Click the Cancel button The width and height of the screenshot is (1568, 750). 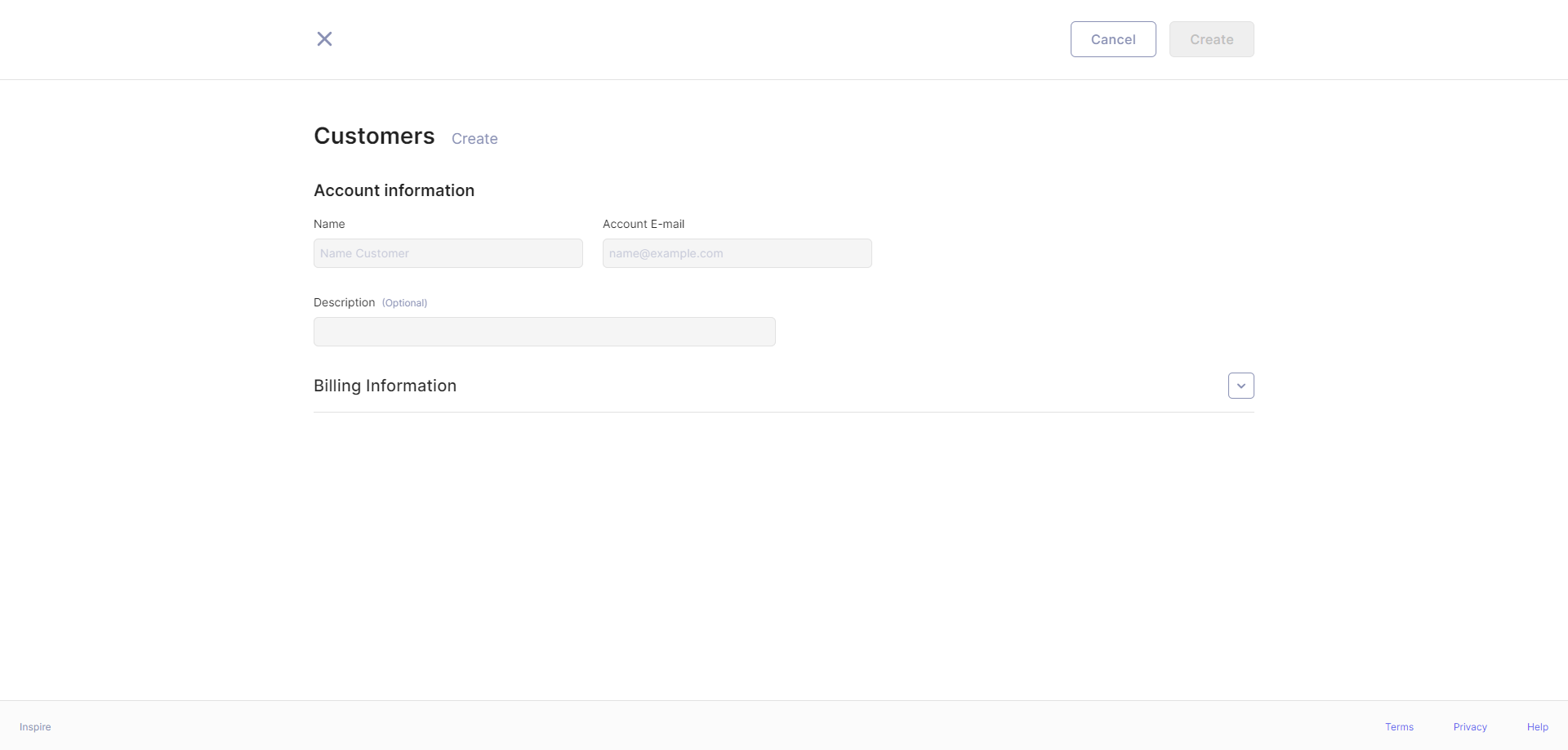[x=1113, y=39]
